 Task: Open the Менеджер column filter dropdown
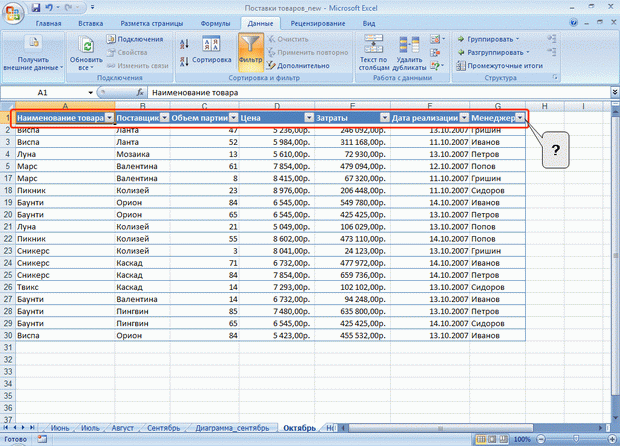point(520,118)
